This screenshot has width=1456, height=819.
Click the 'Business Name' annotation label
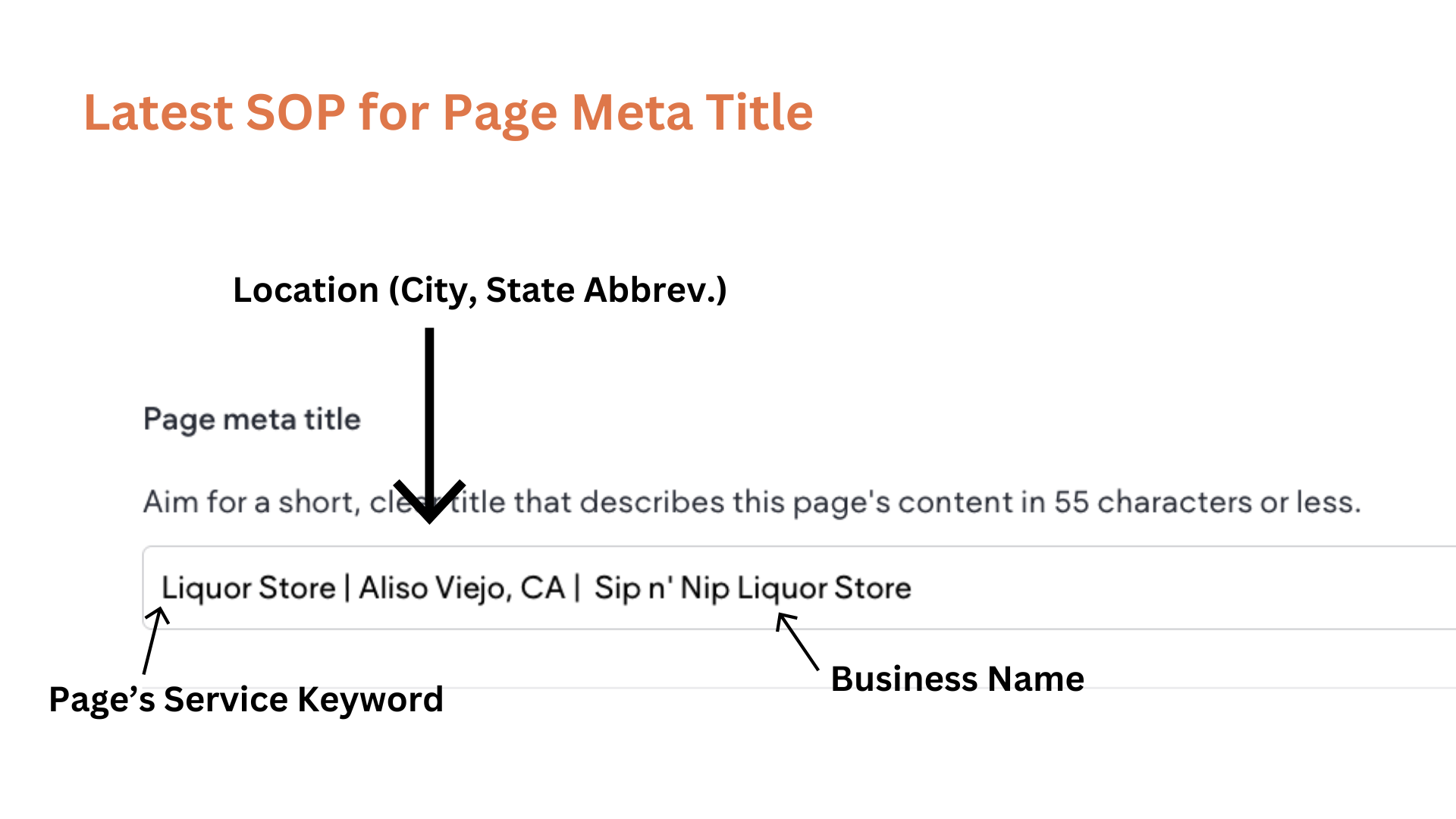958,679
